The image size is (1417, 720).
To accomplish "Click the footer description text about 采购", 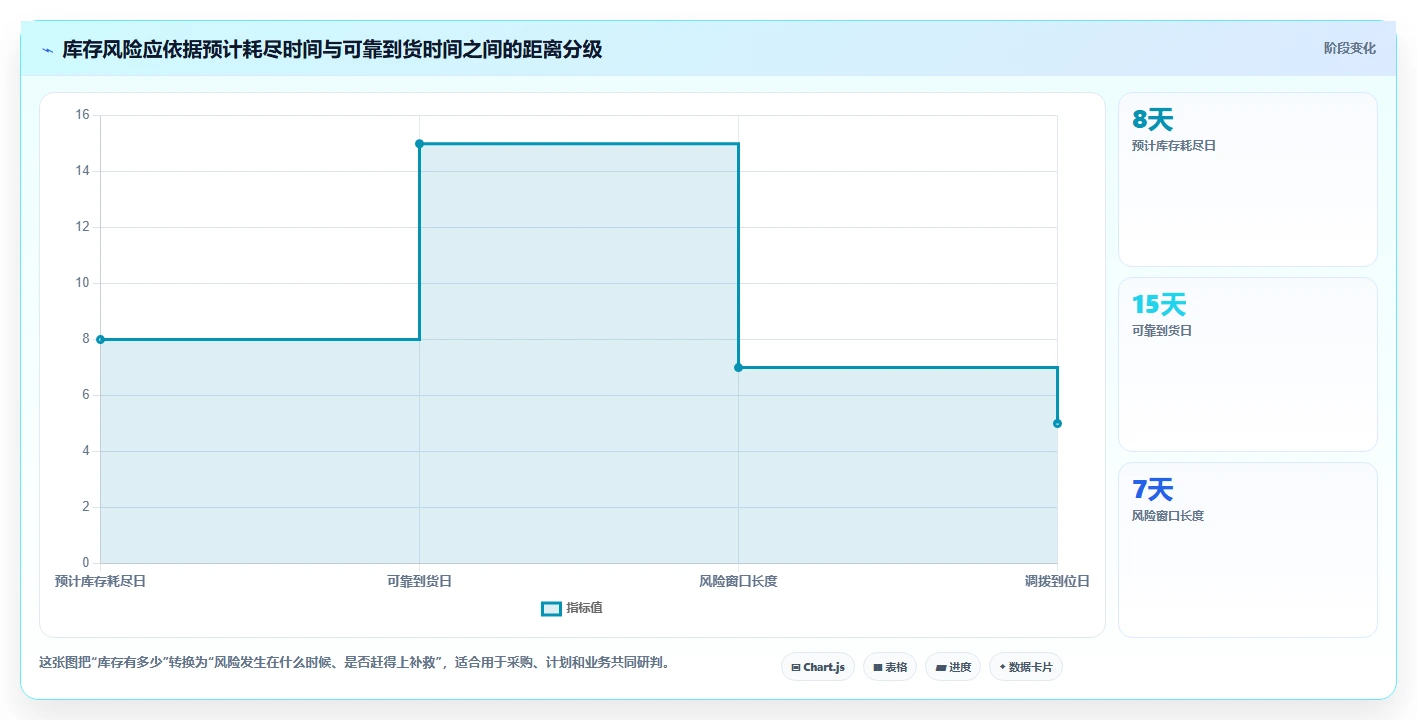I will (x=354, y=662).
